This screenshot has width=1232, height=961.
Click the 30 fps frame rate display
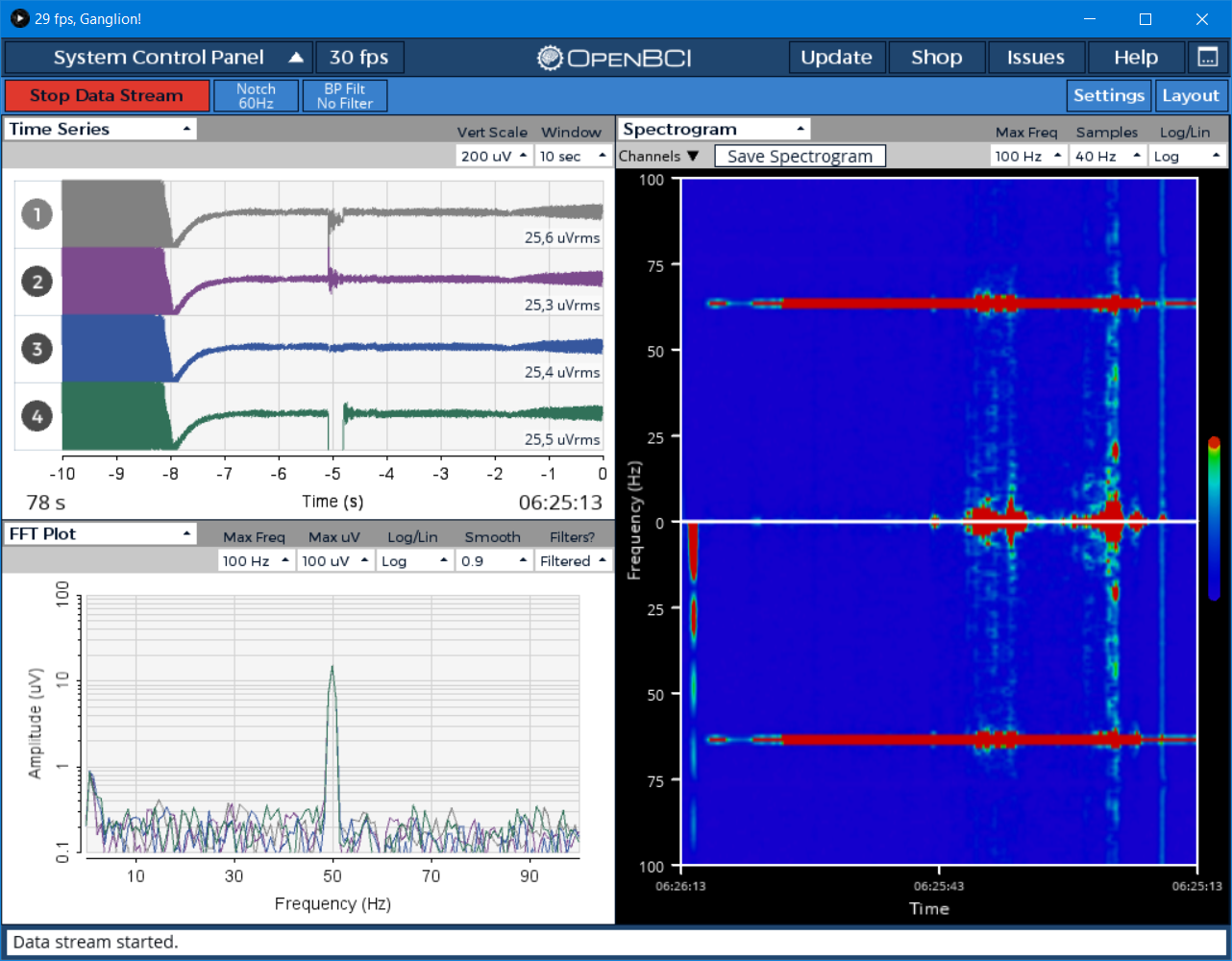point(359,57)
